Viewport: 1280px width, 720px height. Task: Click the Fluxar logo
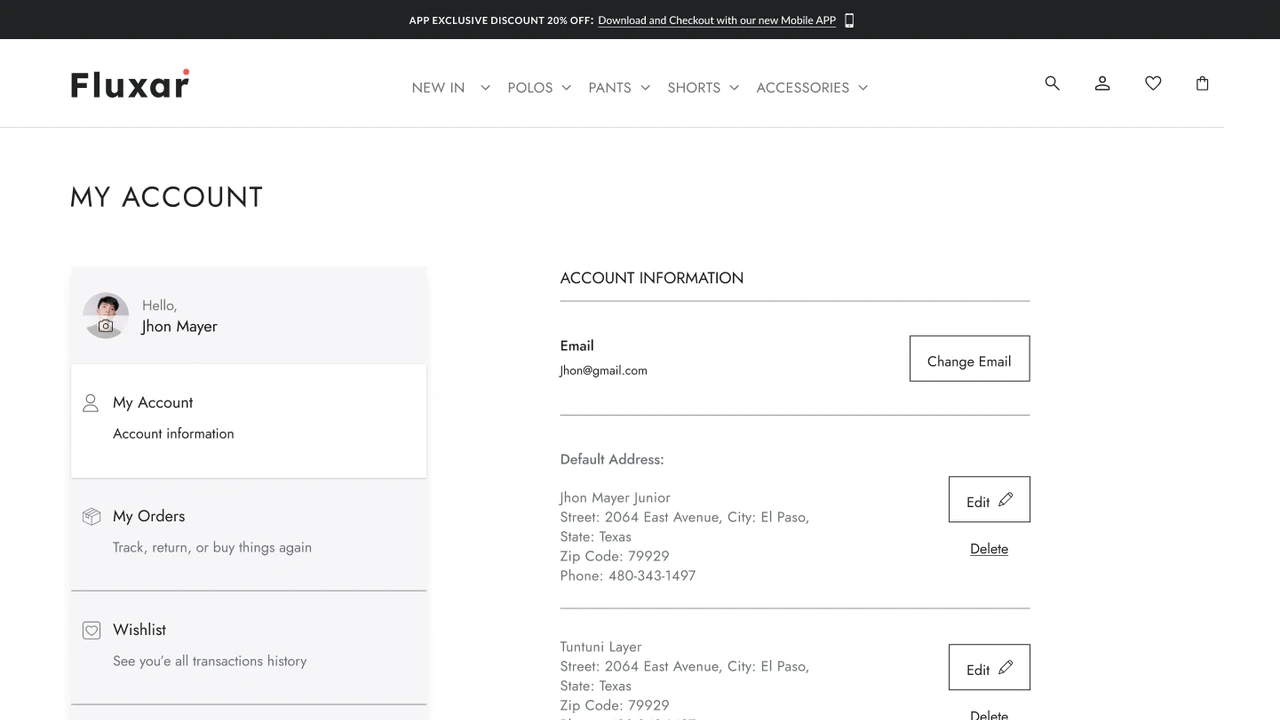pos(130,84)
